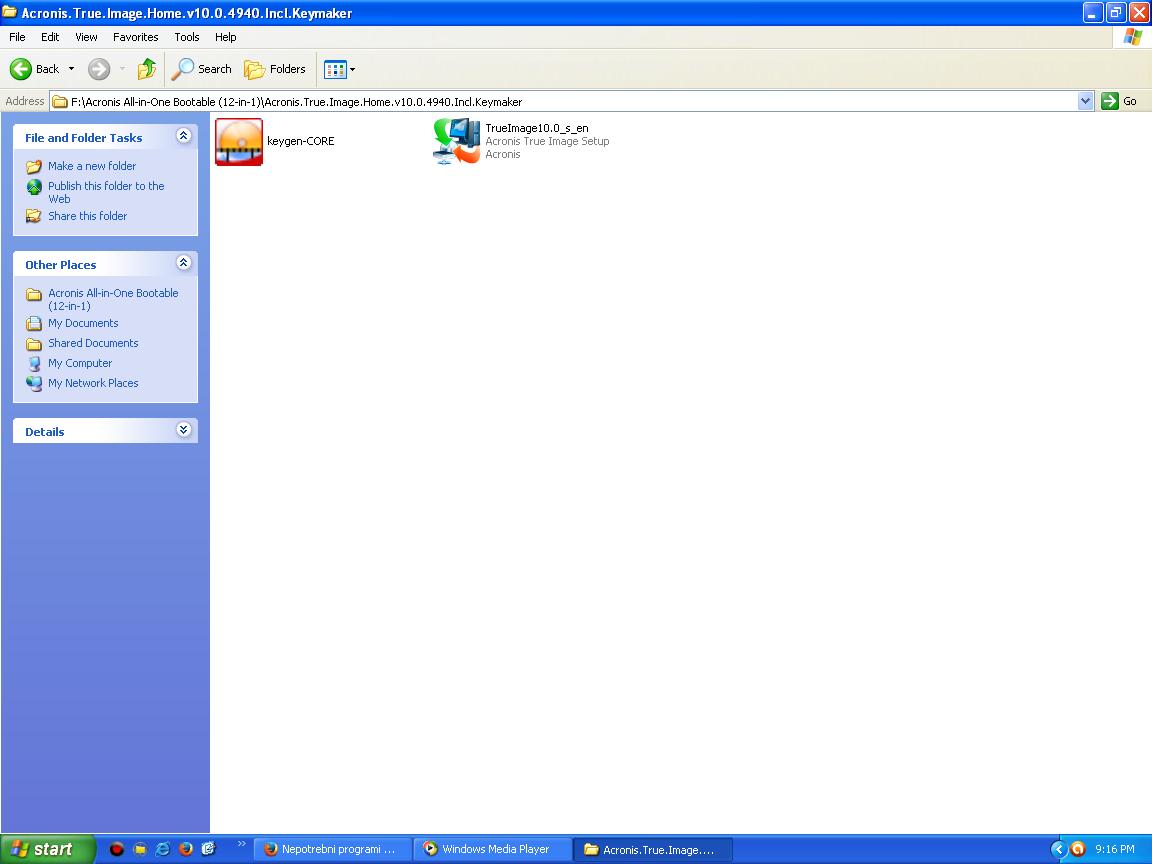Click the red record quick launch icon
The image size is (1152, 864).
[x=116, y=849]
